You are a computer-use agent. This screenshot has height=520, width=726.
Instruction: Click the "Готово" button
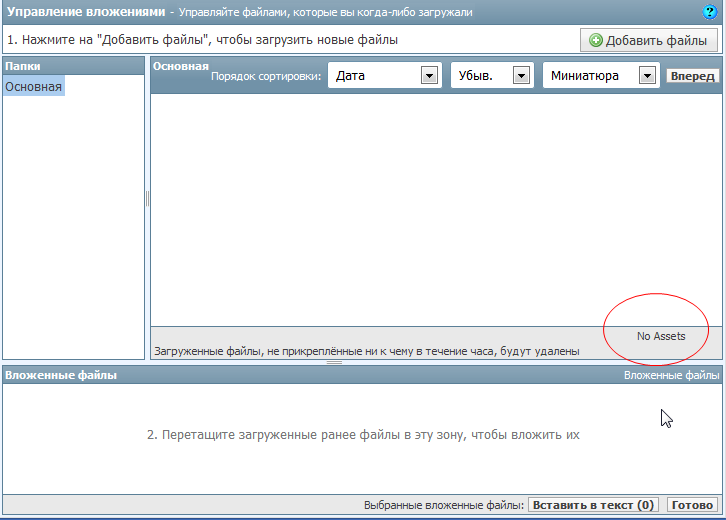point(692,505)
